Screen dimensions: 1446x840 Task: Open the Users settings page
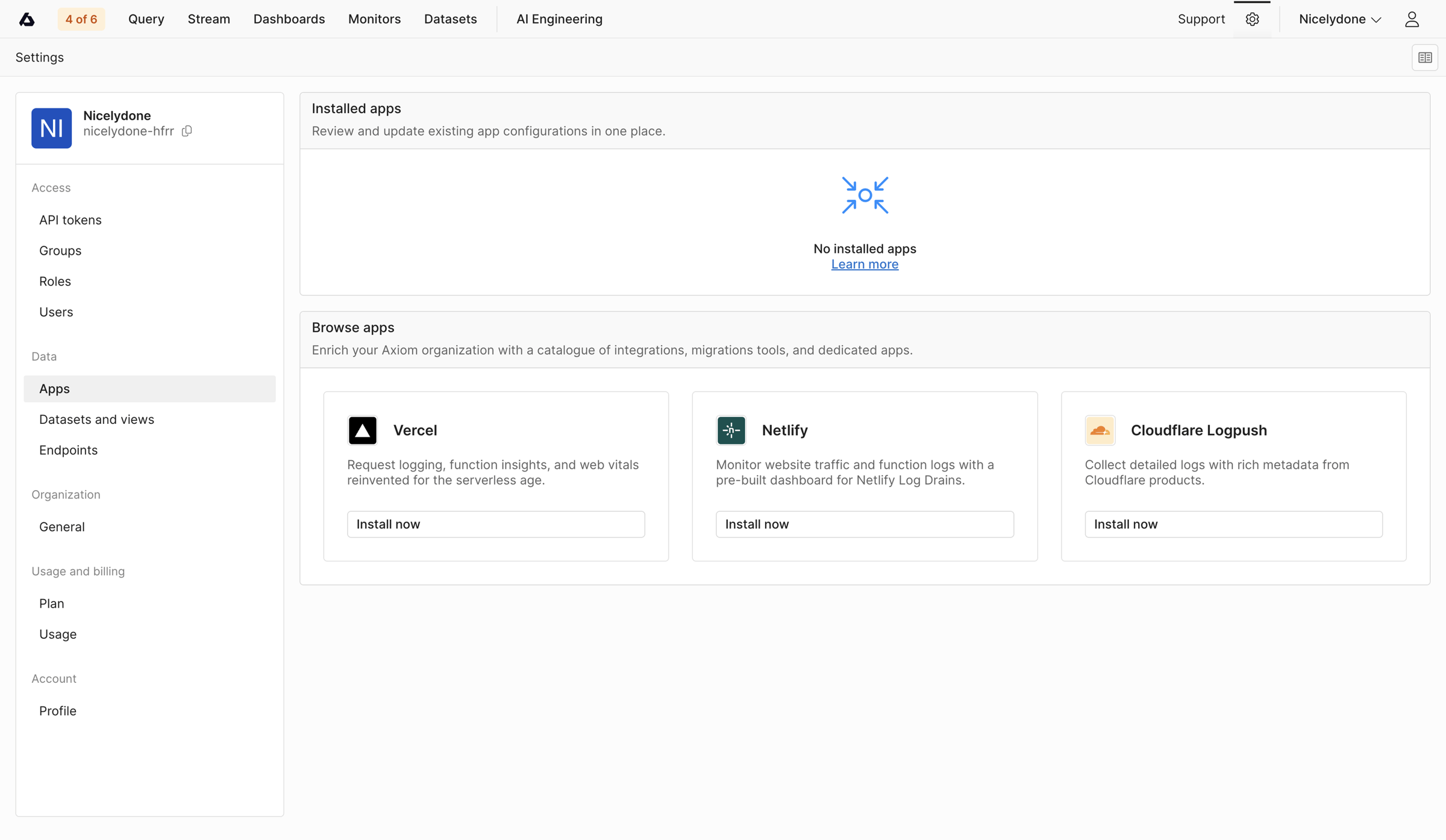tap(149, 313)
